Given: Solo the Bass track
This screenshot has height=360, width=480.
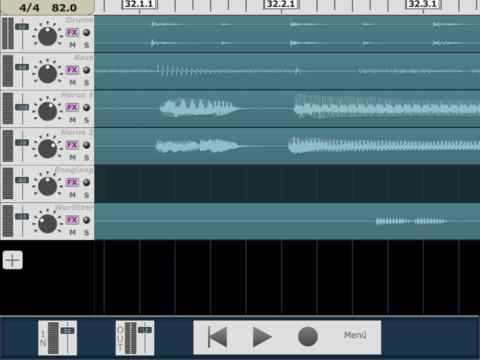Looking at the screenshot, I should 87,82.
